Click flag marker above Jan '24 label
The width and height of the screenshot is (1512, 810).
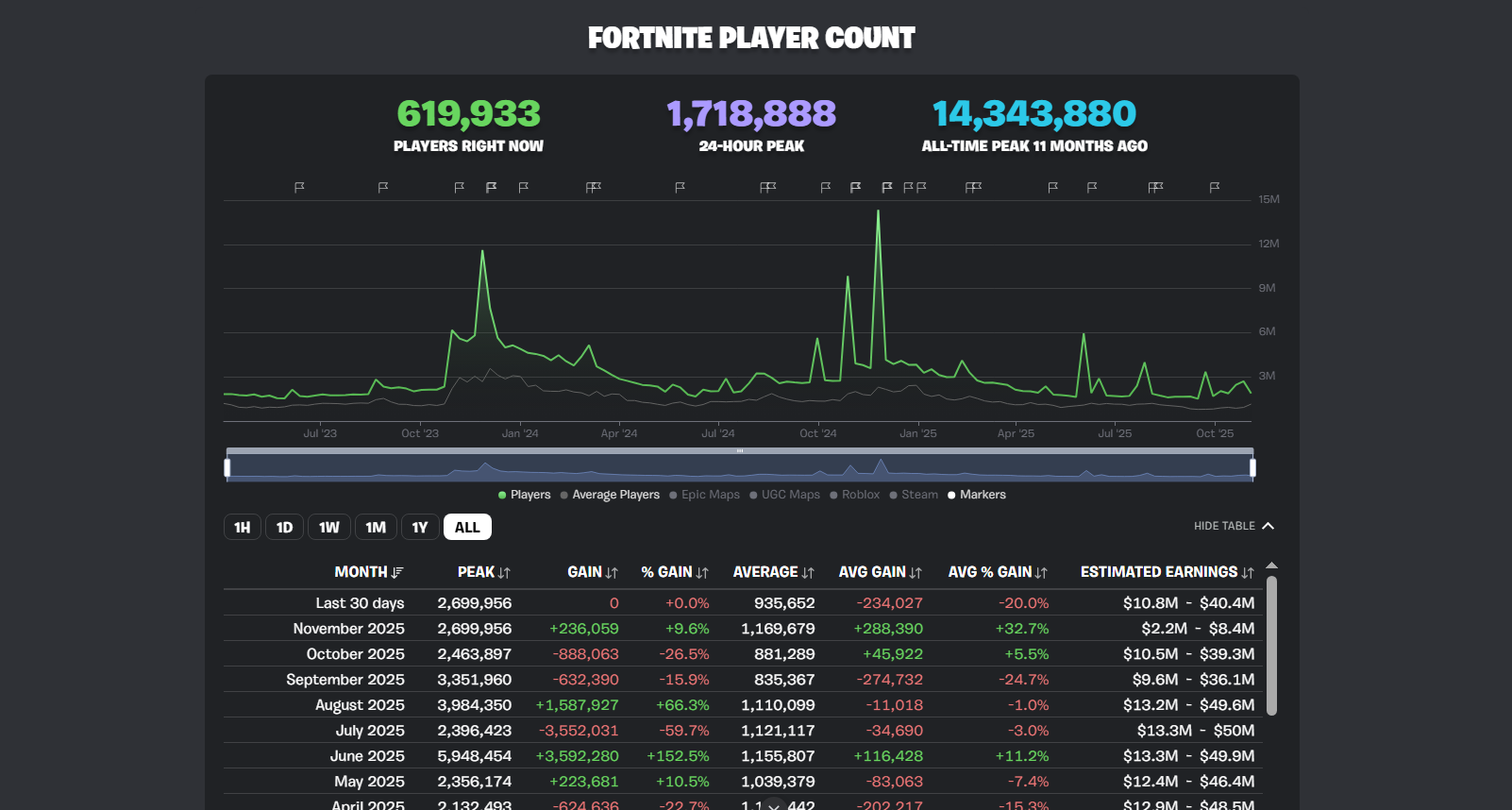pyautogui.click(x=523, y=188)
